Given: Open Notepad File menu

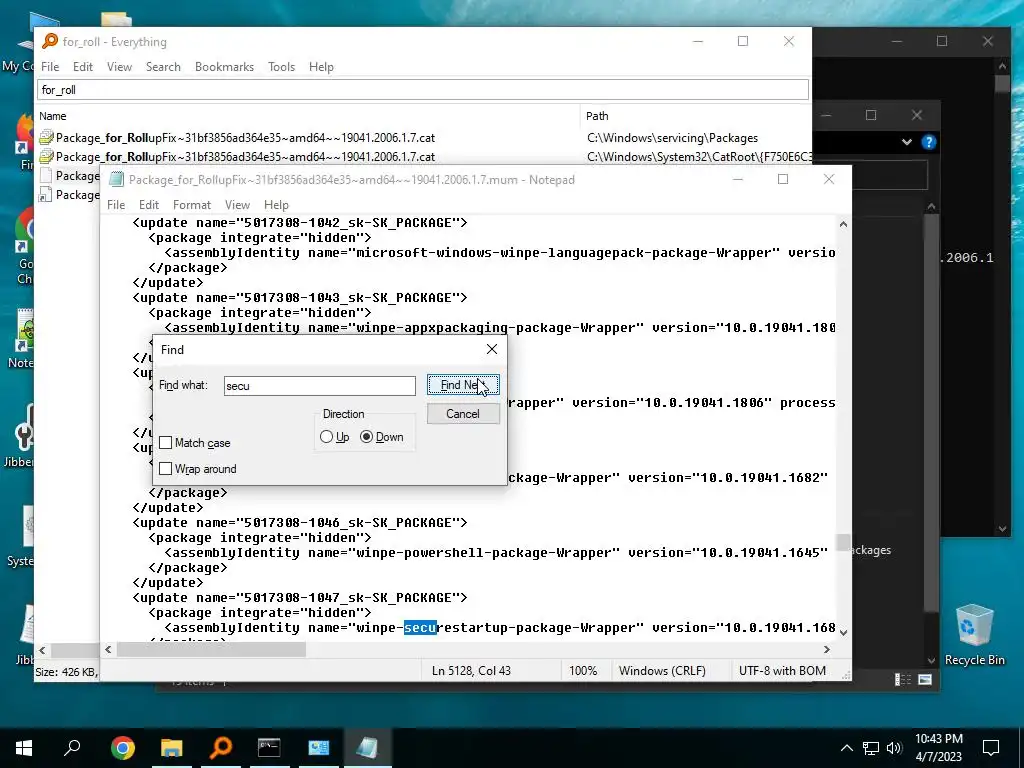Looking at the screenshot, I should [x=116, y=204].
